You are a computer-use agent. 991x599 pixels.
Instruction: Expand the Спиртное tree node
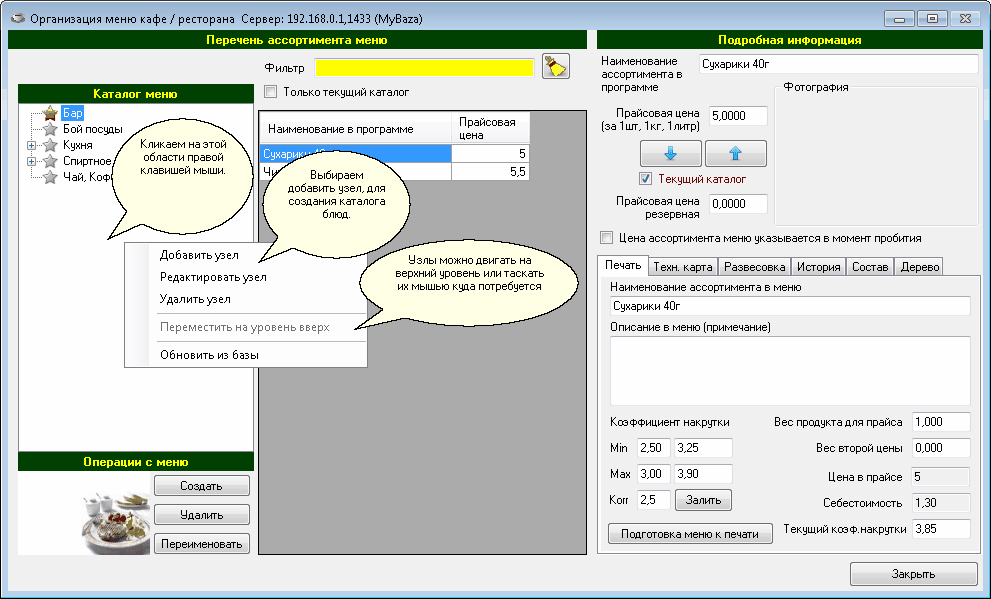point(31,161)
